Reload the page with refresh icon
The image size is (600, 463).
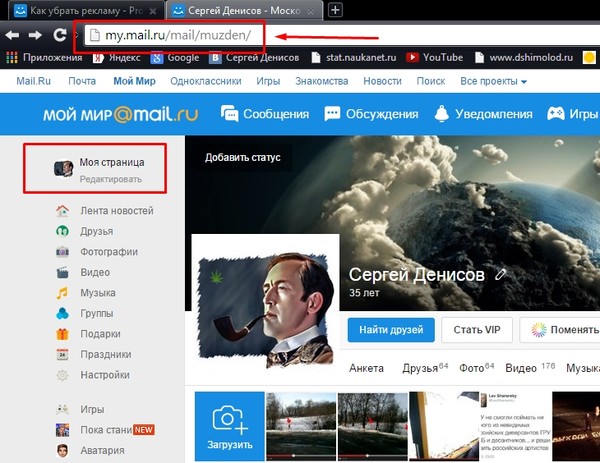pos(59,35)
